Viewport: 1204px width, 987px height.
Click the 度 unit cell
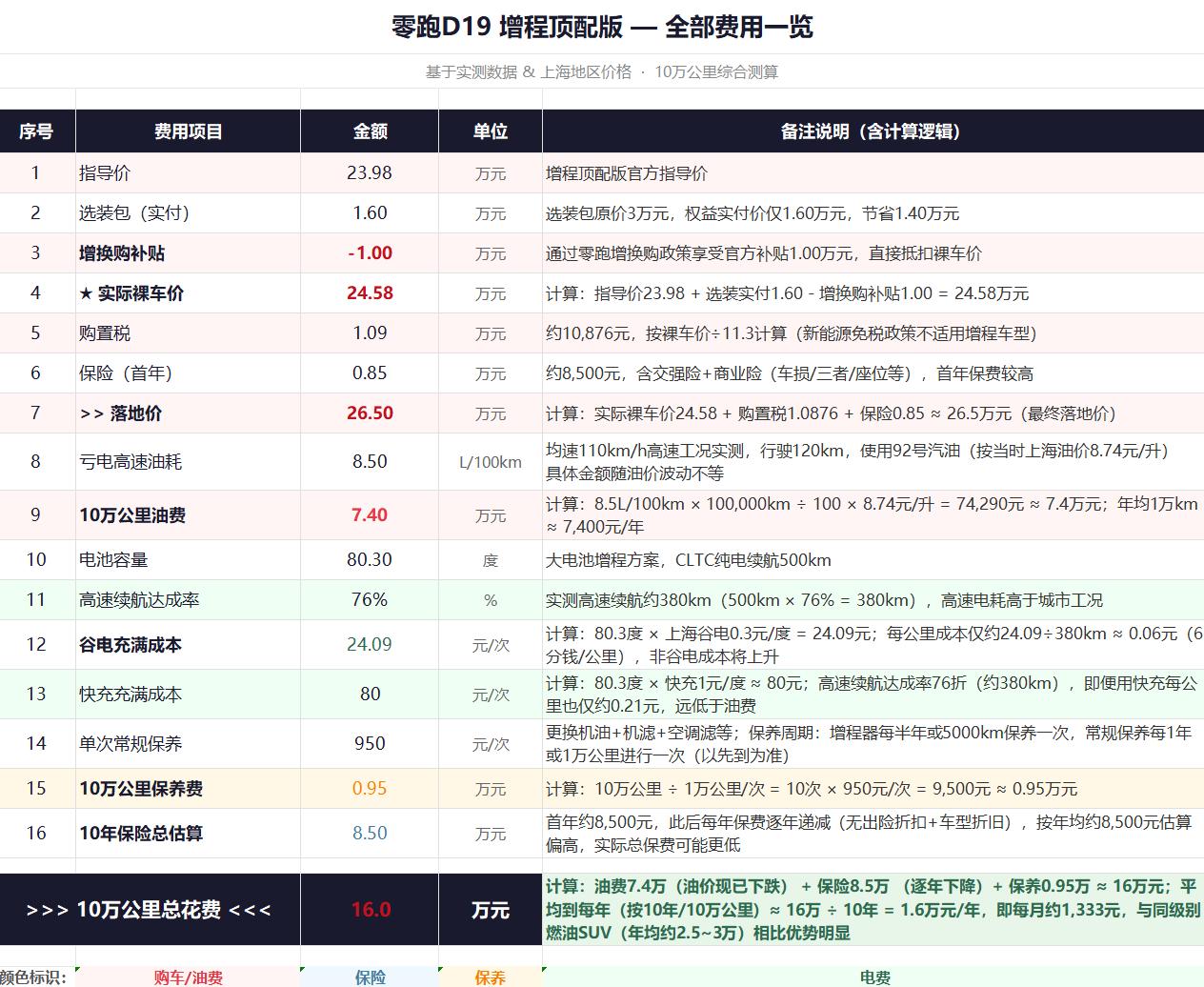click(x=491, y=560)
